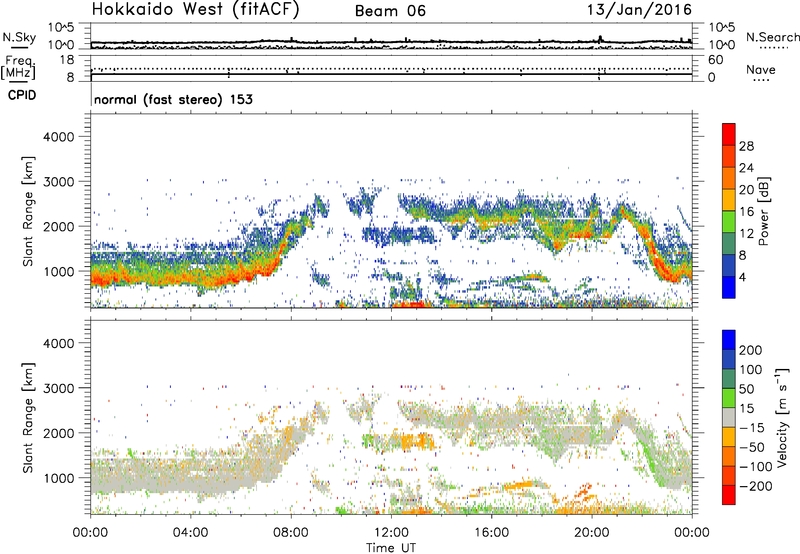Click the '3000' tick on velocity panel
Image resolution: width=800 pixels, height=554 pixels.
pos(58,388)
